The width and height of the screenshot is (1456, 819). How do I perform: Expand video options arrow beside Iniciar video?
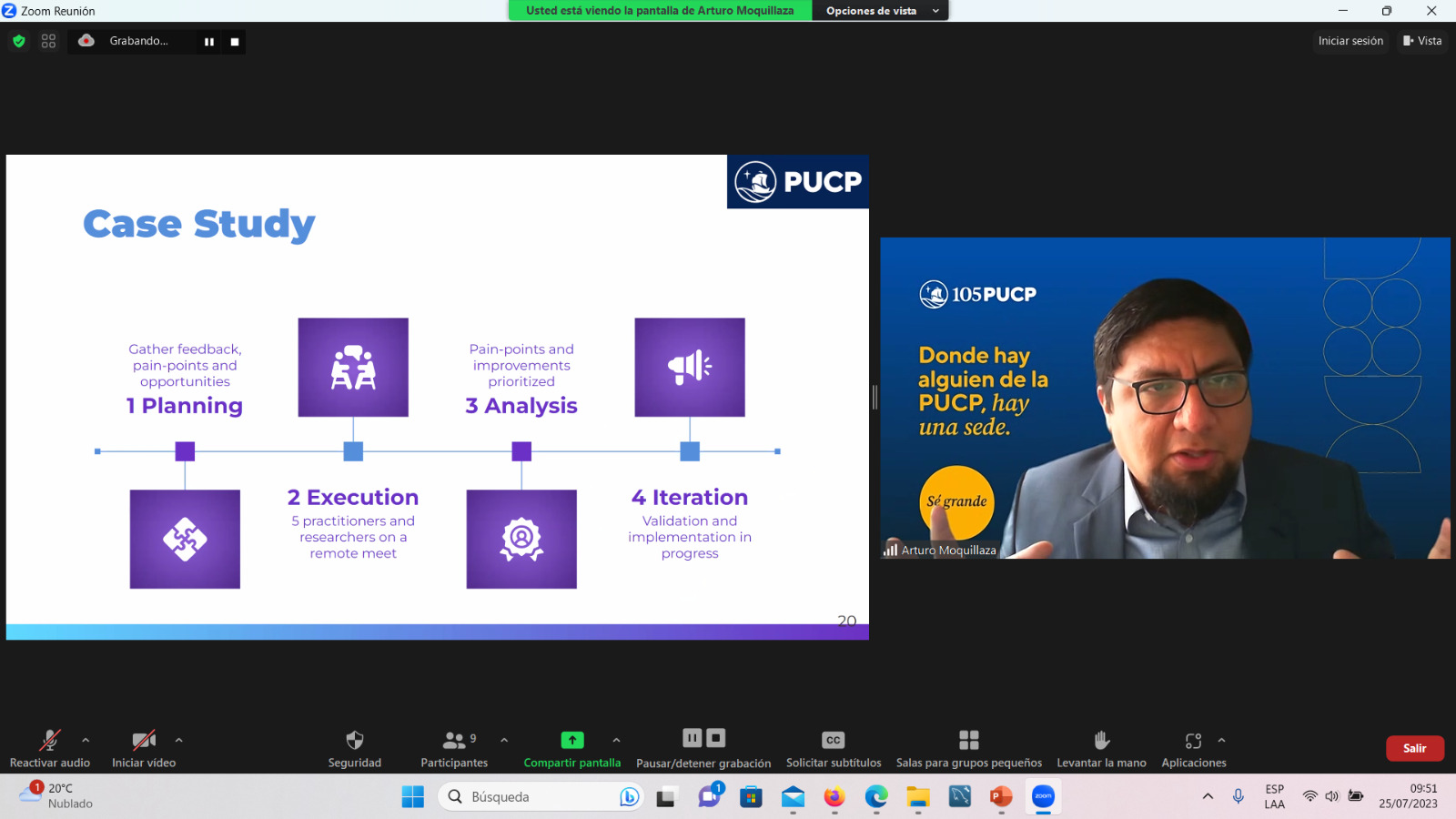pyautogui.click(x=179, y=740)
